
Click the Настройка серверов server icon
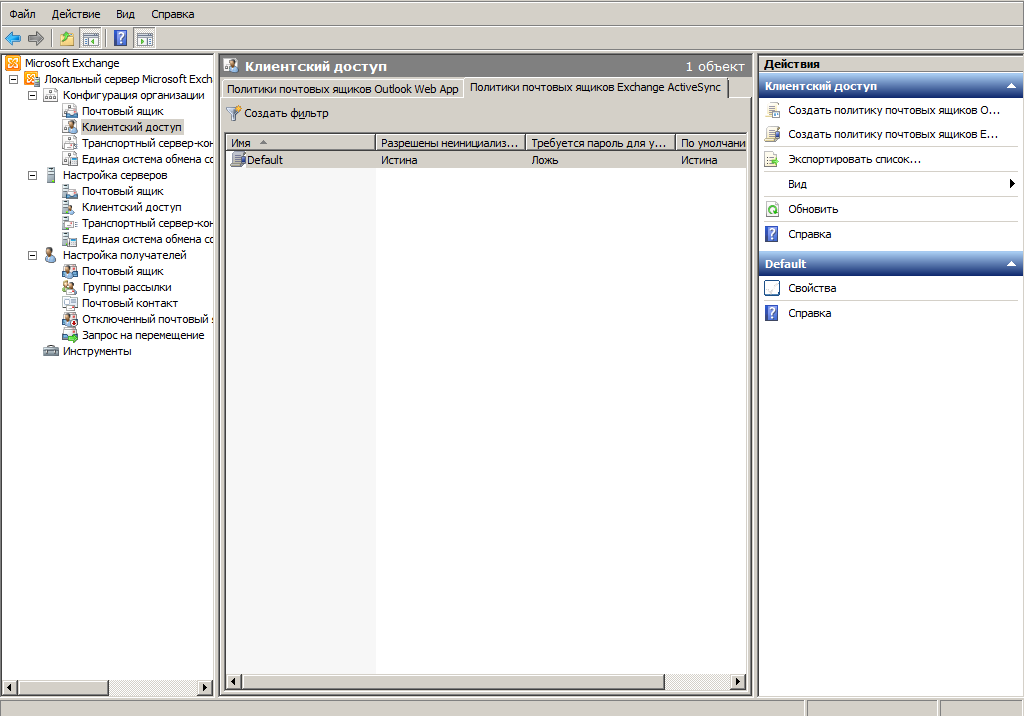[51, 175]
